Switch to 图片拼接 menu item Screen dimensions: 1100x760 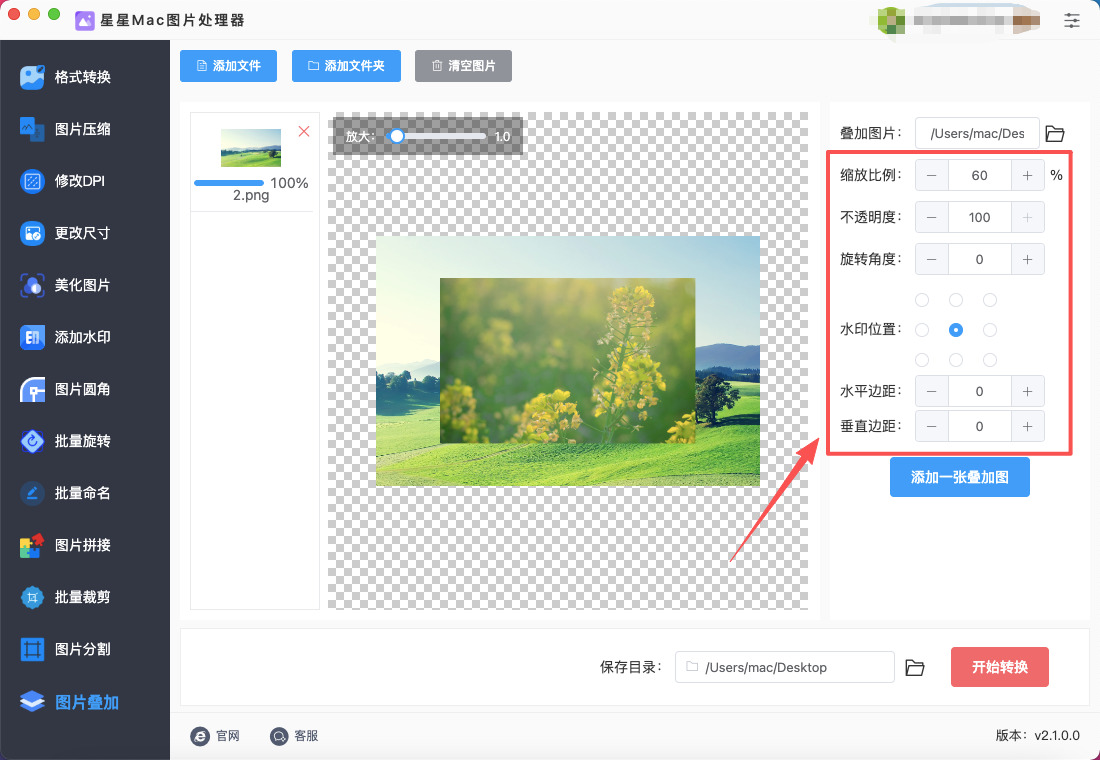(85, 545)
